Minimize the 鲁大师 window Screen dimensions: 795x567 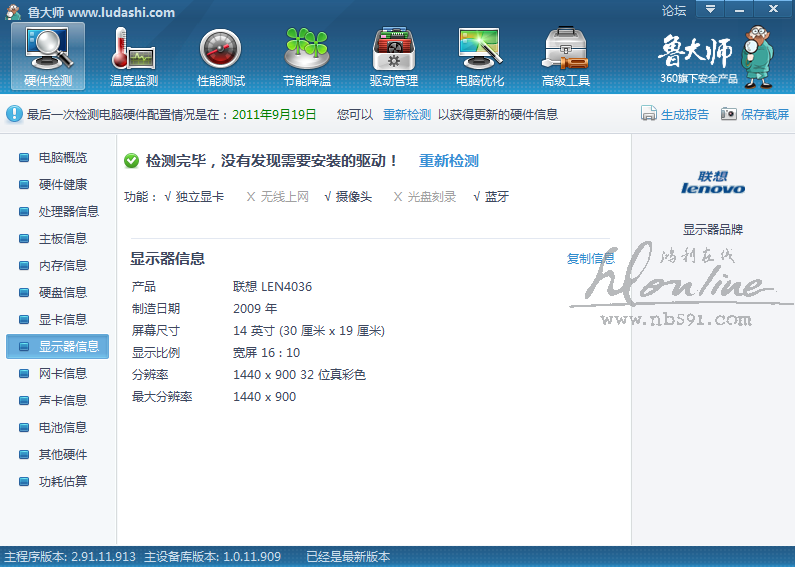[739, 9]
